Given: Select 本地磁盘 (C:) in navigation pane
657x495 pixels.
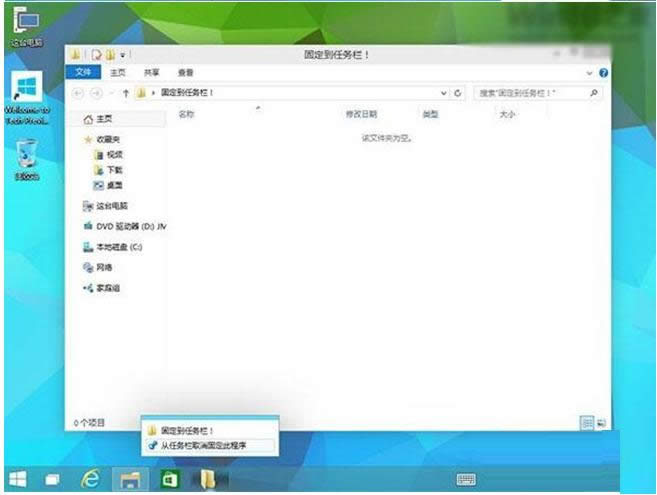Looking at the screenshot, I should [112, 247].
